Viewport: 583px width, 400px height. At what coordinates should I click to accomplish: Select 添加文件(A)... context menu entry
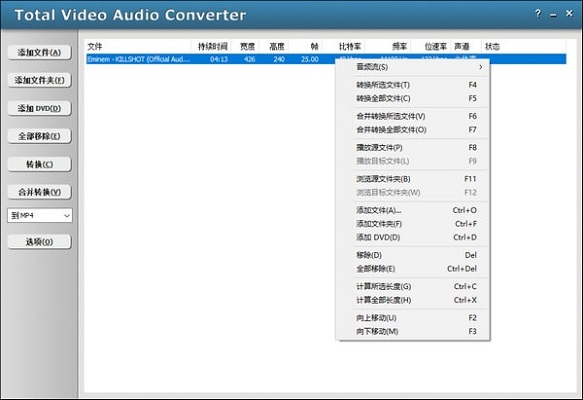(x=413, y=210)
